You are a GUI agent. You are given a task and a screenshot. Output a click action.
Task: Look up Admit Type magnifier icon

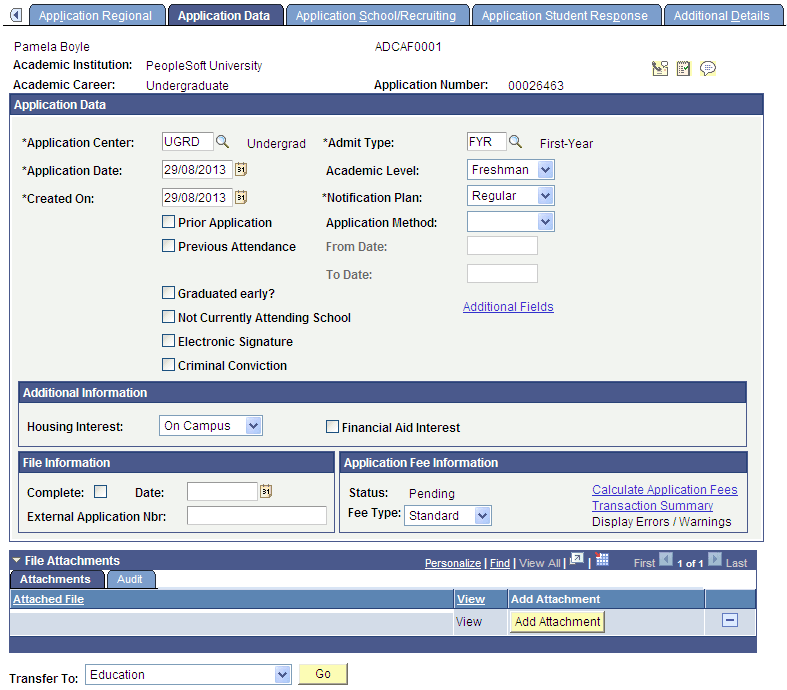coord(515,142)
